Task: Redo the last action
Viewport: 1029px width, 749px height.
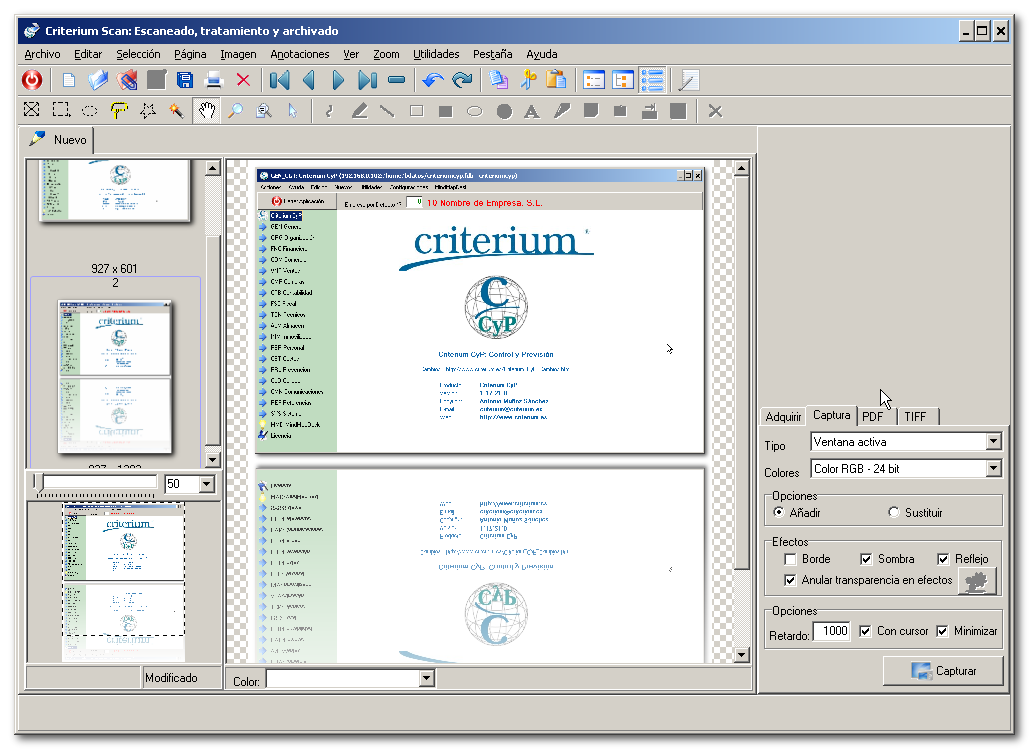Action: [462, 80]
